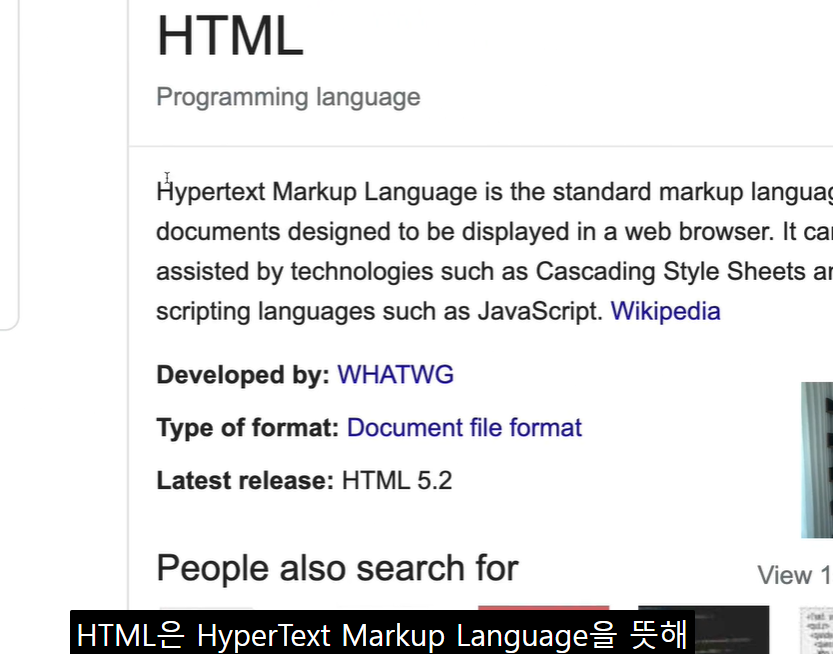Follow the Document file format link

[464, 428]
